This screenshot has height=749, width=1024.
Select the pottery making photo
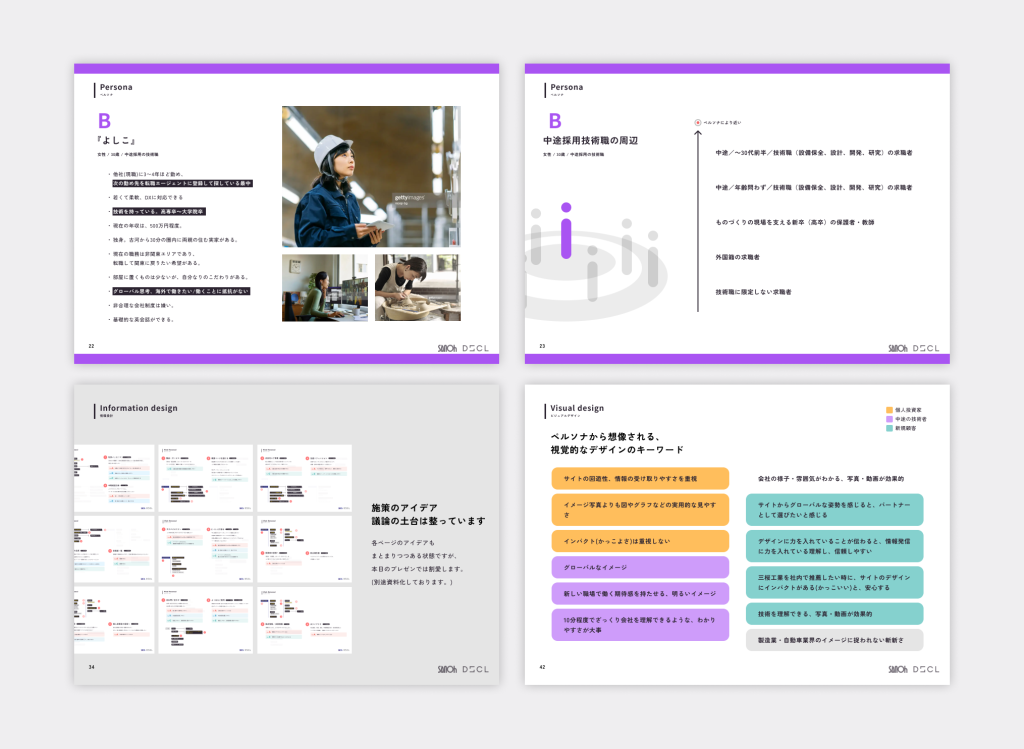pyautogui.click(x=417, y=287)
